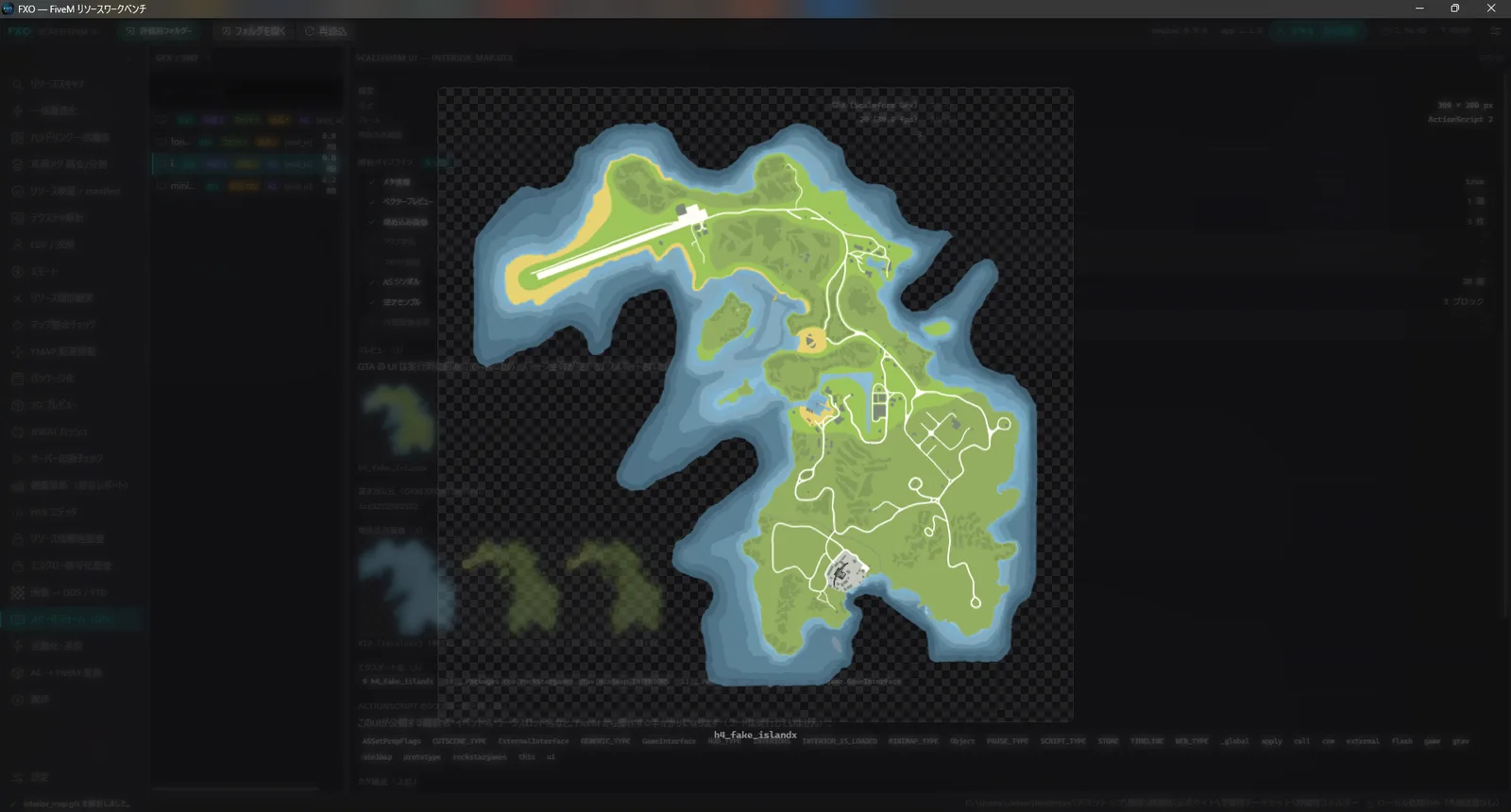Click the ASSetPropFlags symbol tag
Screen dimensions: 1511x812
(x=392, y=741)
